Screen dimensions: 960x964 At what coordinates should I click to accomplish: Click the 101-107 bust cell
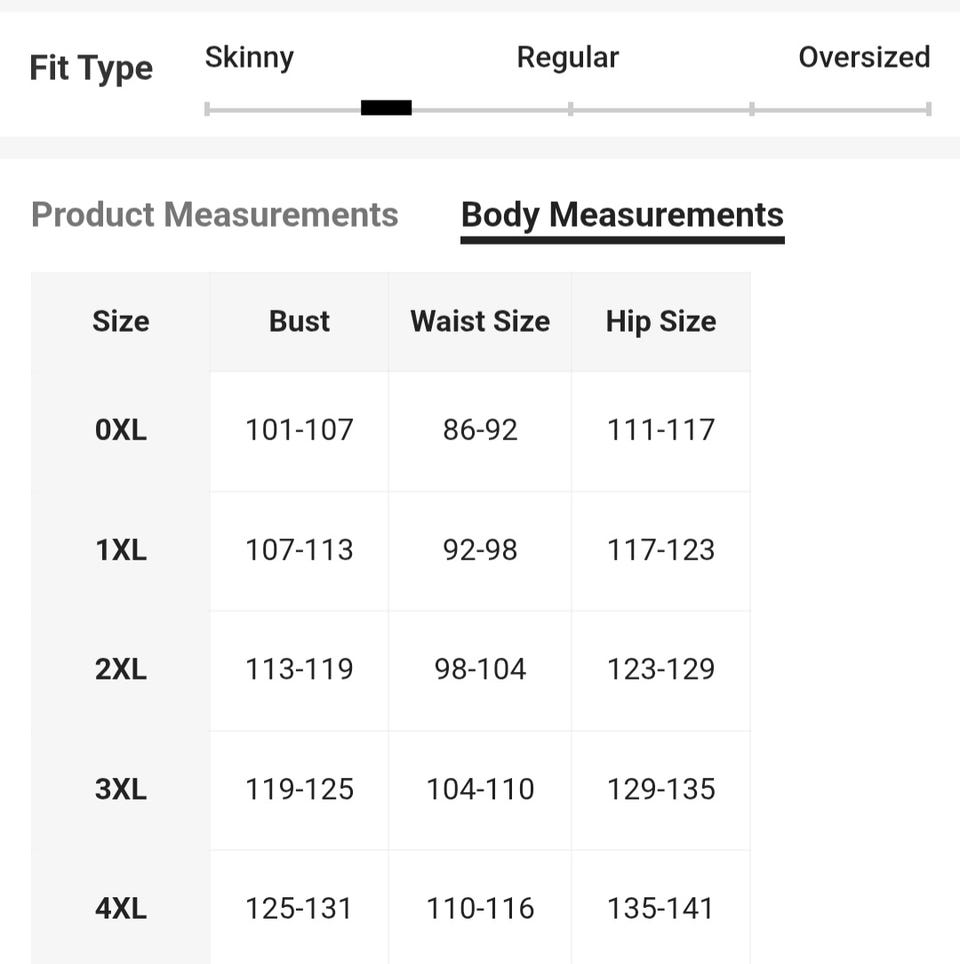click(299, 430)
